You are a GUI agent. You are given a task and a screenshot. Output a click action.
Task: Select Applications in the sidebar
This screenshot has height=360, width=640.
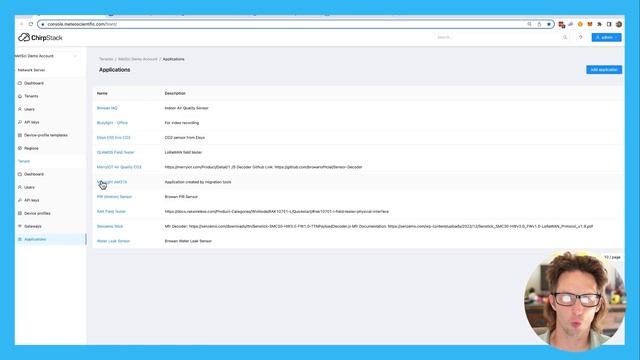pyautogui.click(x=50, y=239)
